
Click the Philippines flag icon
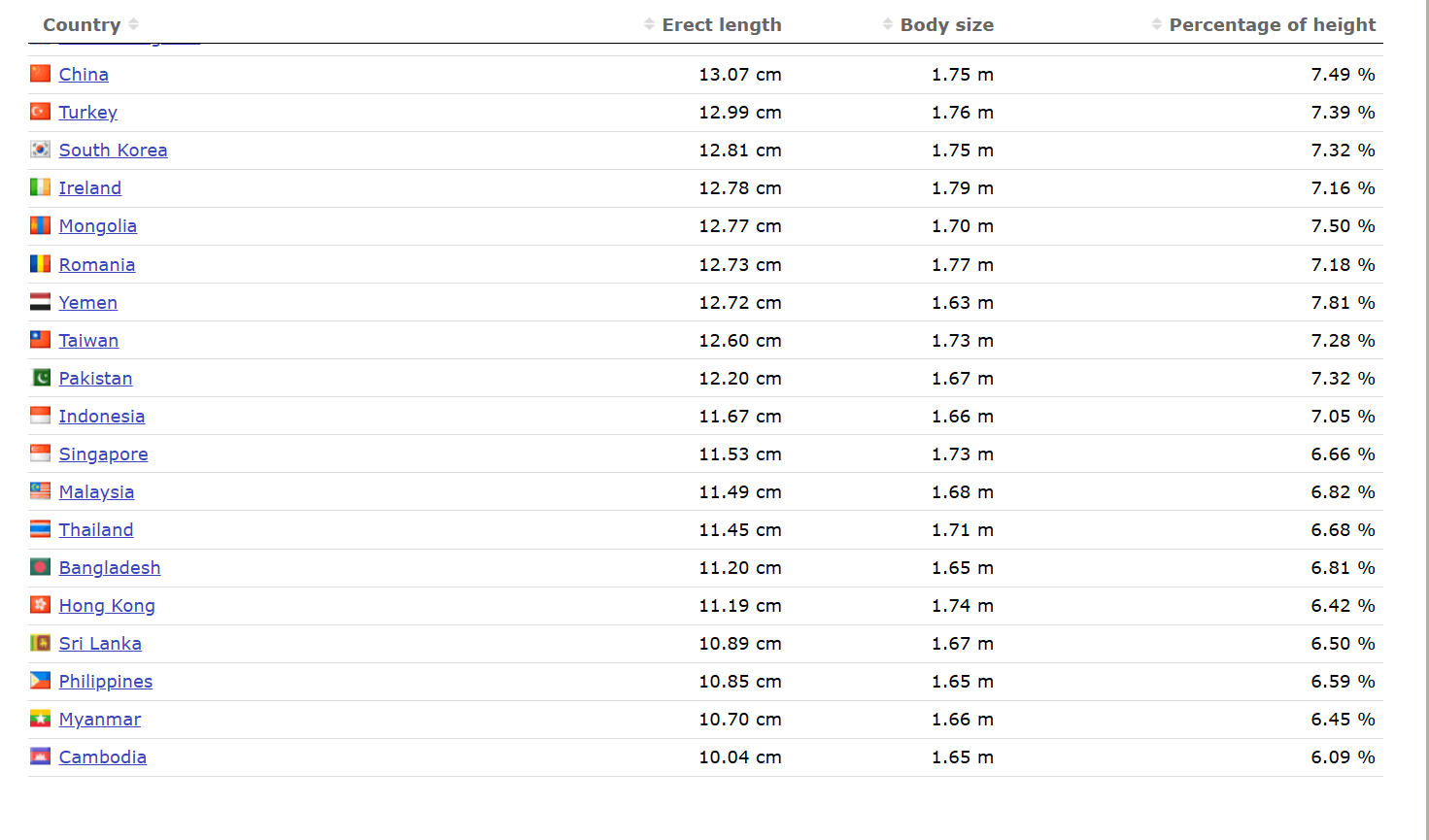(40, 681)
